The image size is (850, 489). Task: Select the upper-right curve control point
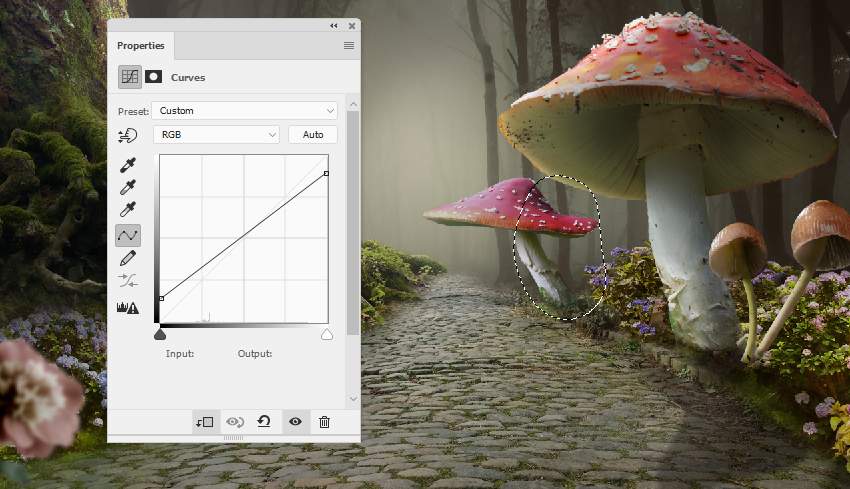pos(326,173)
